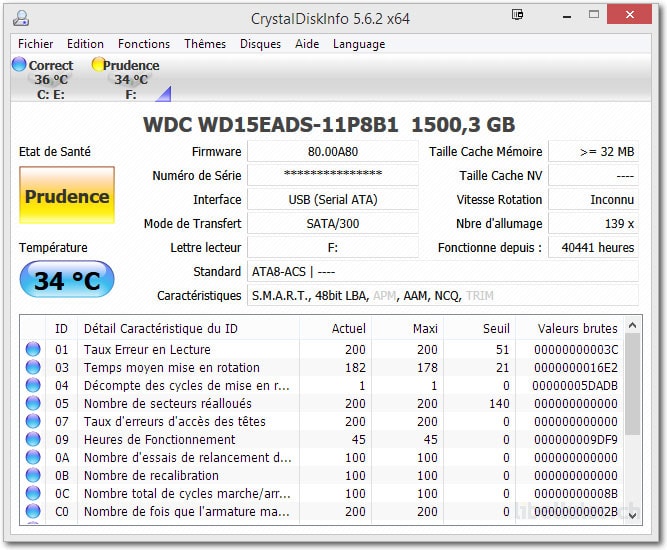Click the Firmware field 80.00A80
The height and width of the screenshot is (550, 667).
tap(333, 151)
